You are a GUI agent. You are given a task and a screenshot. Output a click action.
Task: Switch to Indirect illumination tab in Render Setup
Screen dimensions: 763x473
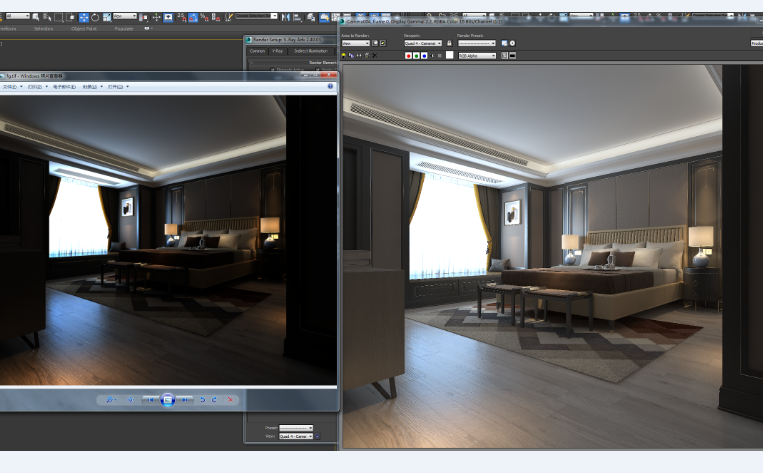pyautogui.click(x=311, y=51)
